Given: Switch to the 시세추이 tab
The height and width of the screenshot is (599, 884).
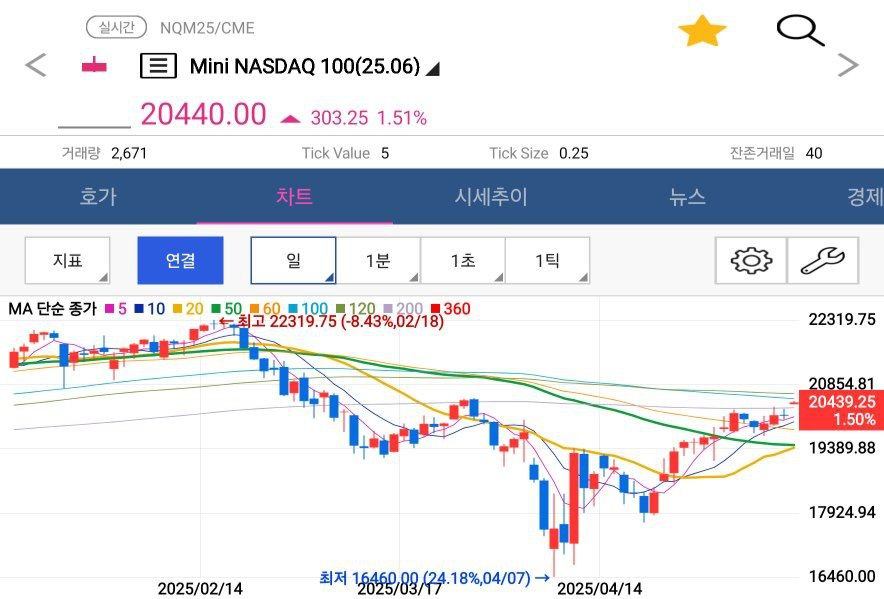Looking at the screenshot, I should (491, 197).
